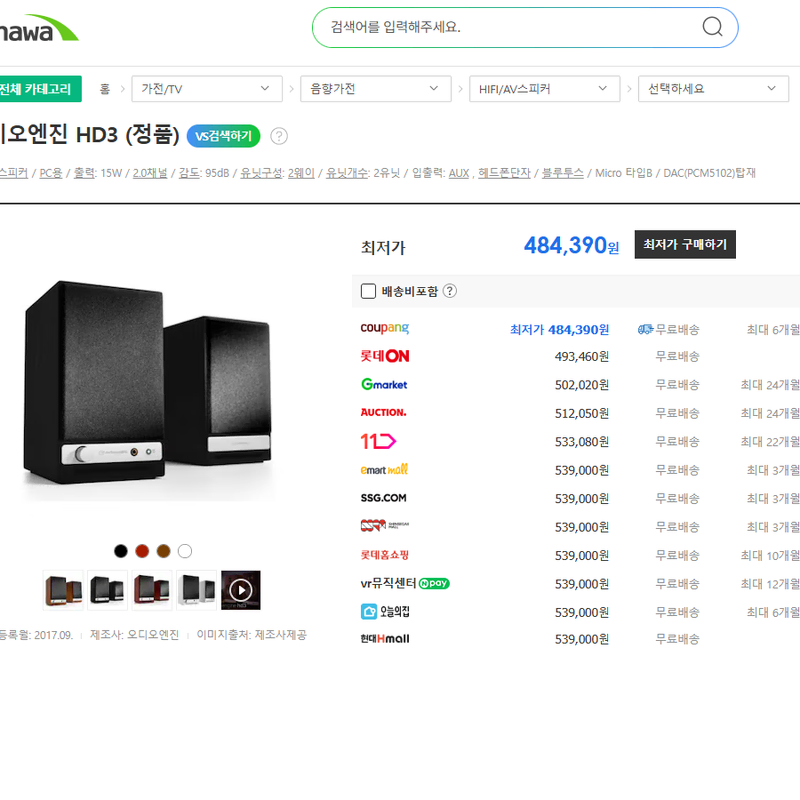
Task: Click the Danawa logo
Action: [39, 29]
